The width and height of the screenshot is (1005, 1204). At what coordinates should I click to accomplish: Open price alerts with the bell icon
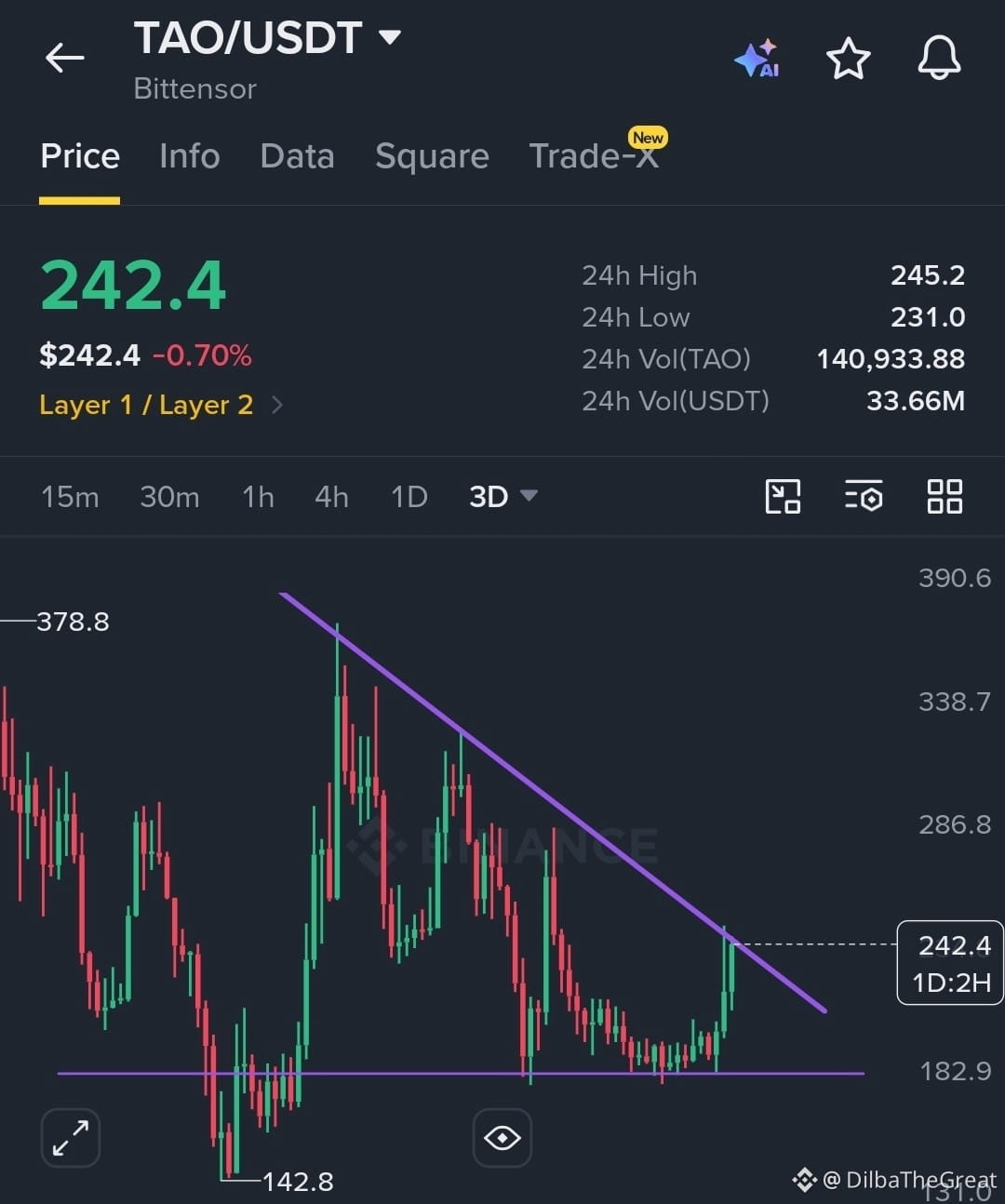click(939, 59)
